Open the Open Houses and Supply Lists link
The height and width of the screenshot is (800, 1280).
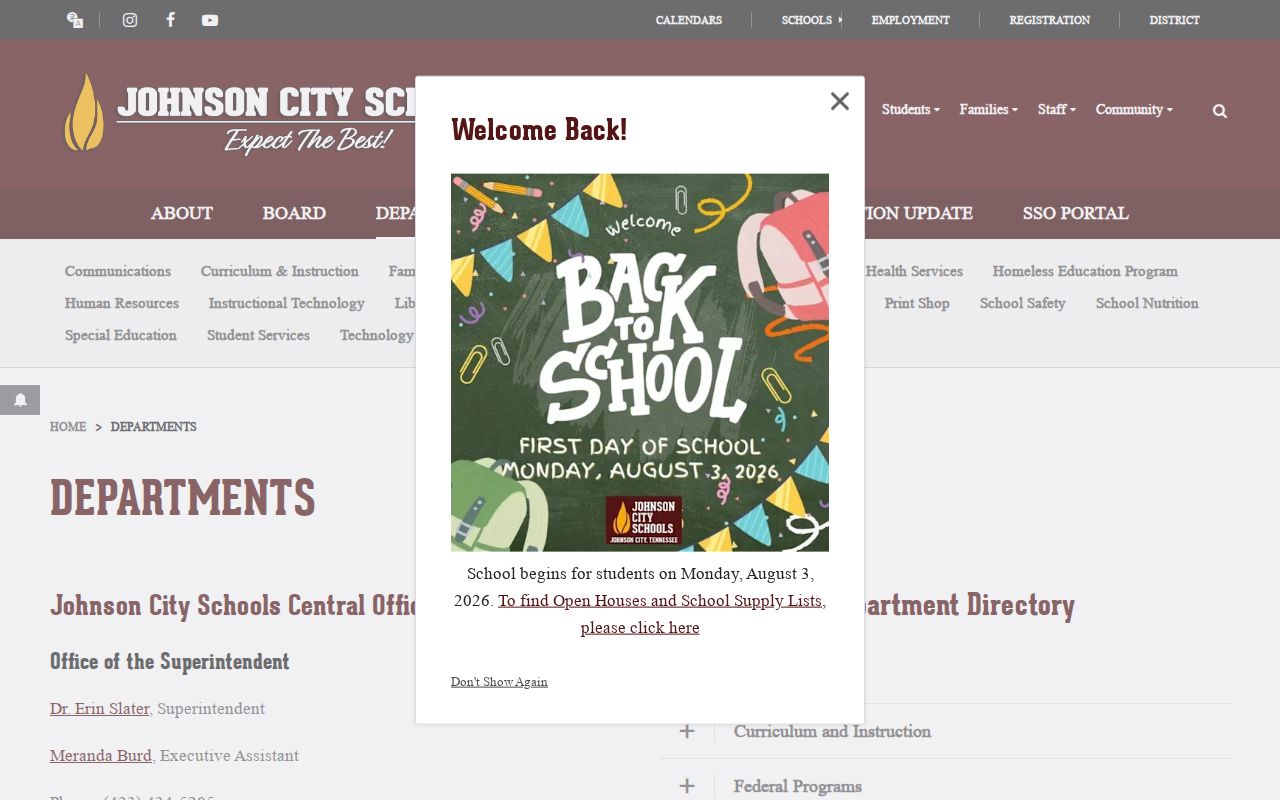click(661, 614)
